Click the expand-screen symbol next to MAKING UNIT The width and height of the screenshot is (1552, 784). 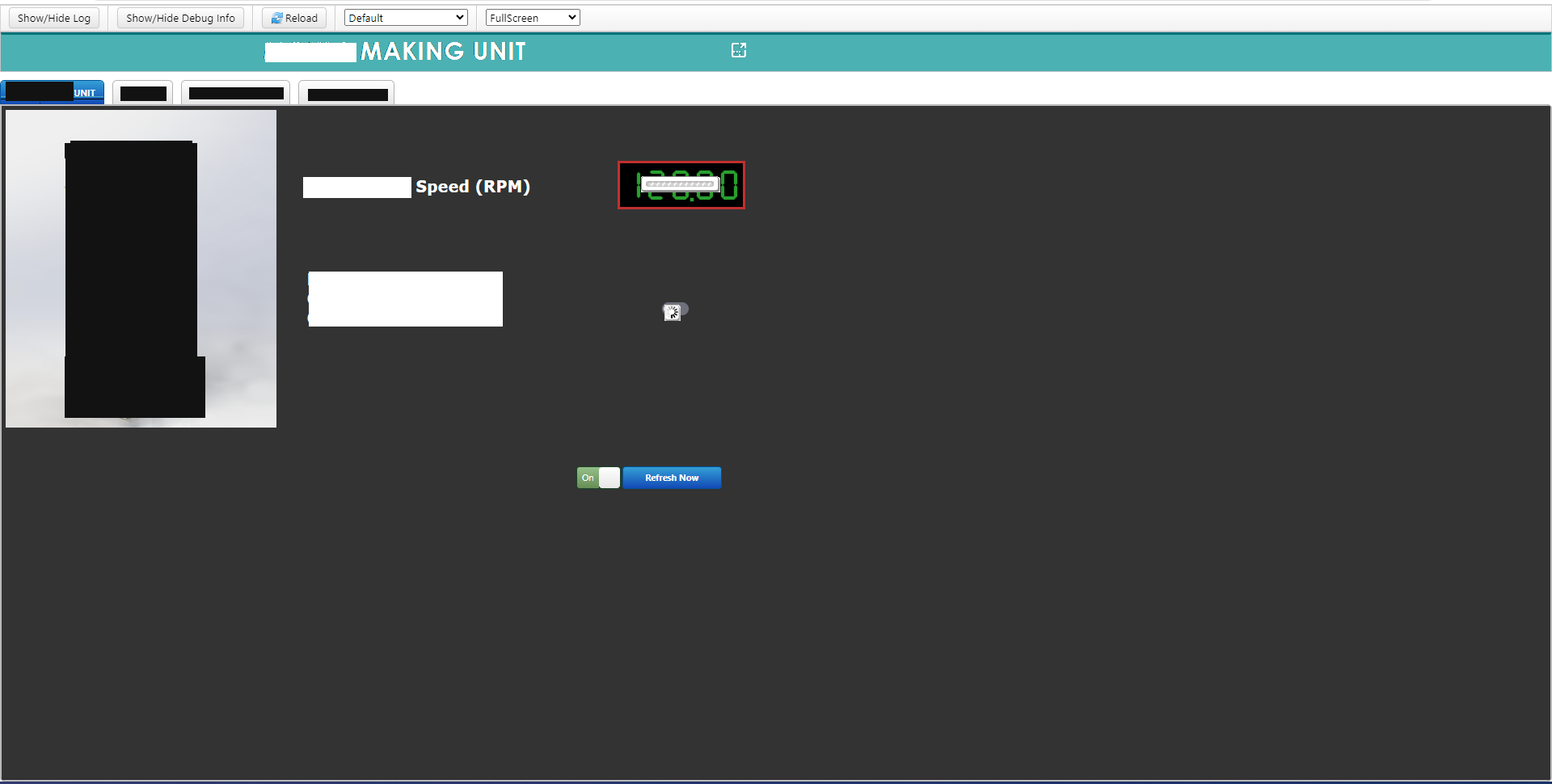pyautogui.click(x=738, y=50)
